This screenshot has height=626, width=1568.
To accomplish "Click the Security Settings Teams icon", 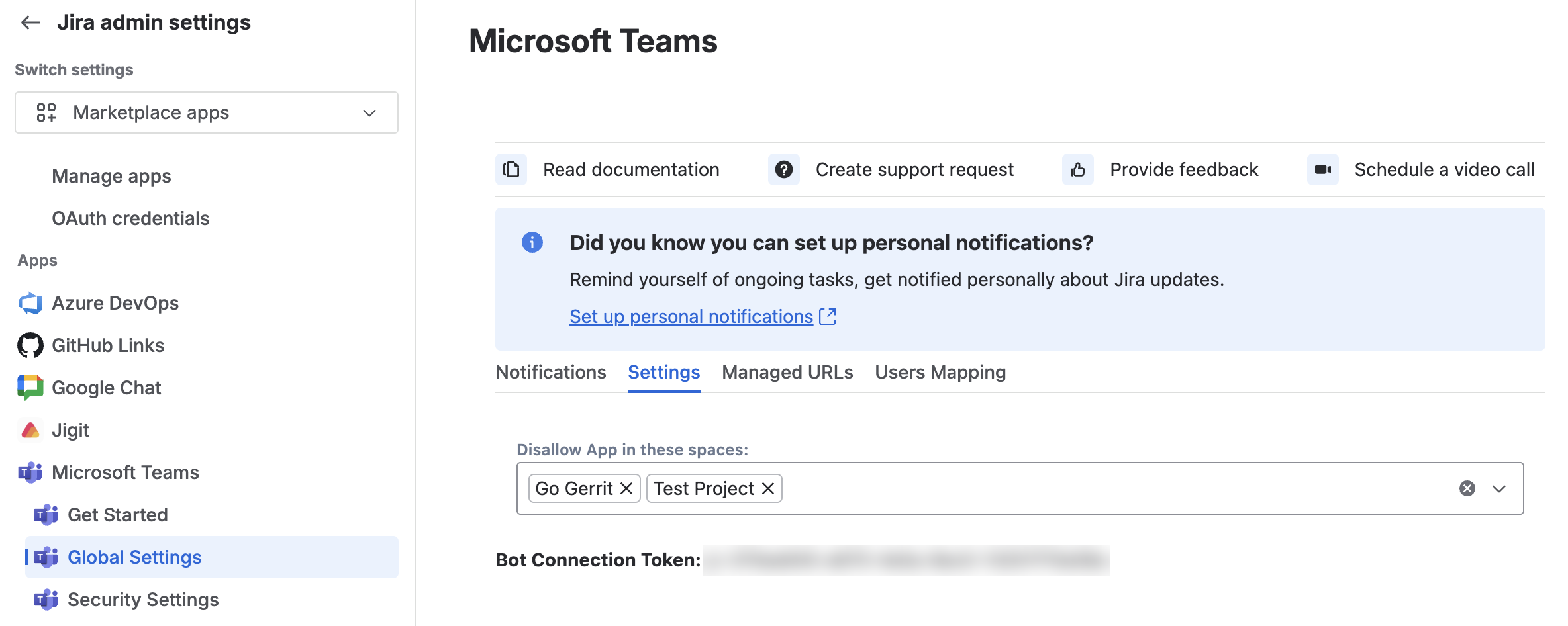I will (x=46, y=600).
